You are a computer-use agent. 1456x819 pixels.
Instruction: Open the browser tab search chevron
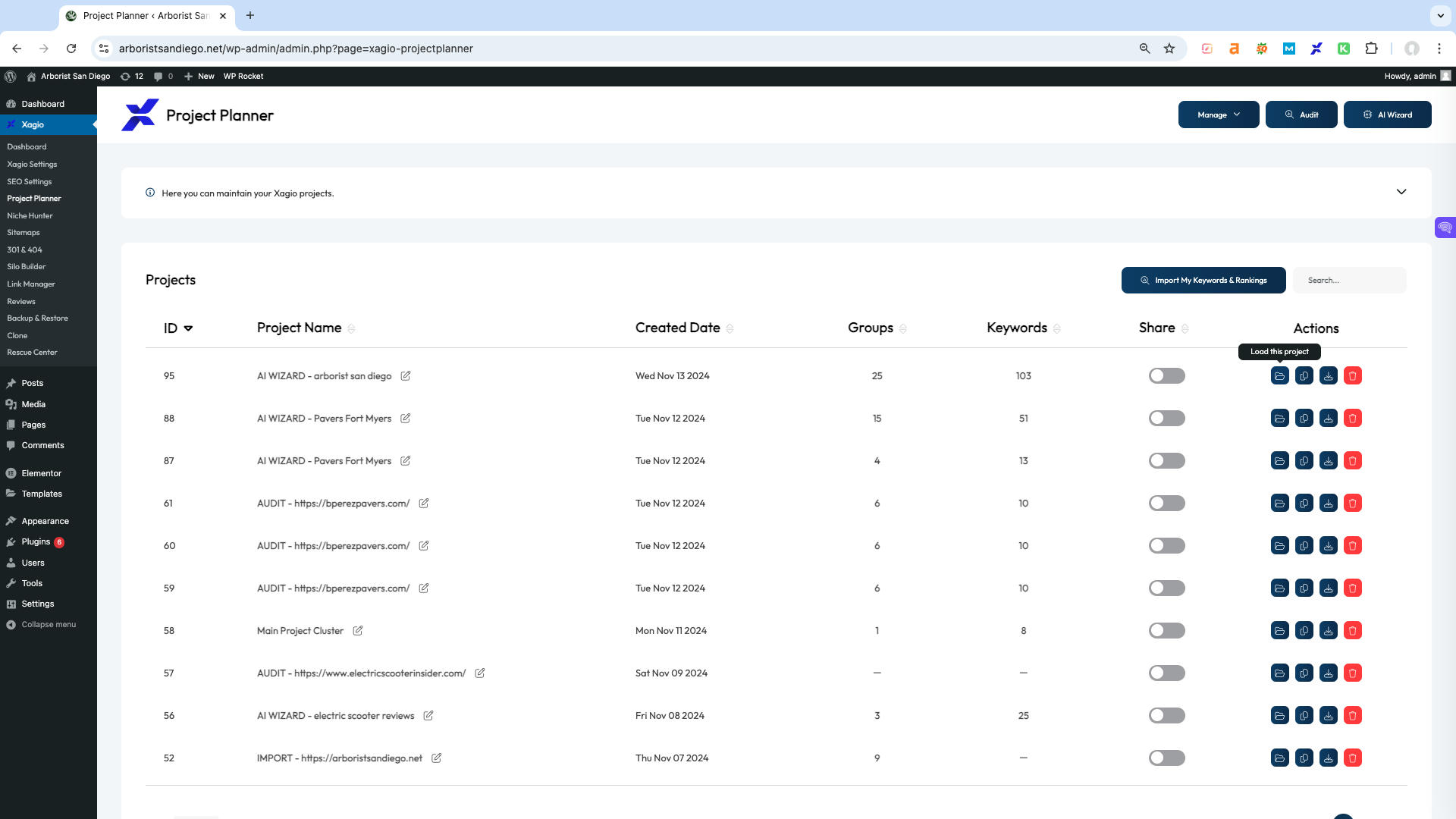coord(1440,15)
